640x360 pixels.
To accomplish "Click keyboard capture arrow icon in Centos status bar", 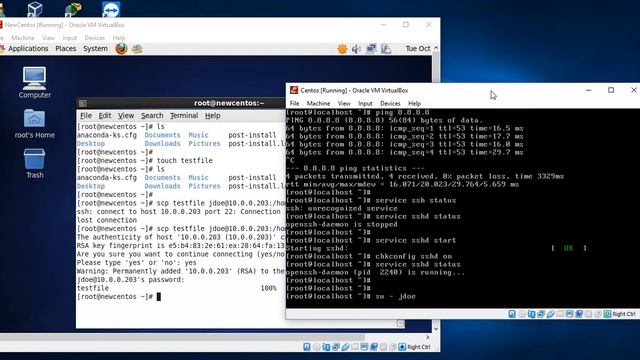I will (607, 314).
